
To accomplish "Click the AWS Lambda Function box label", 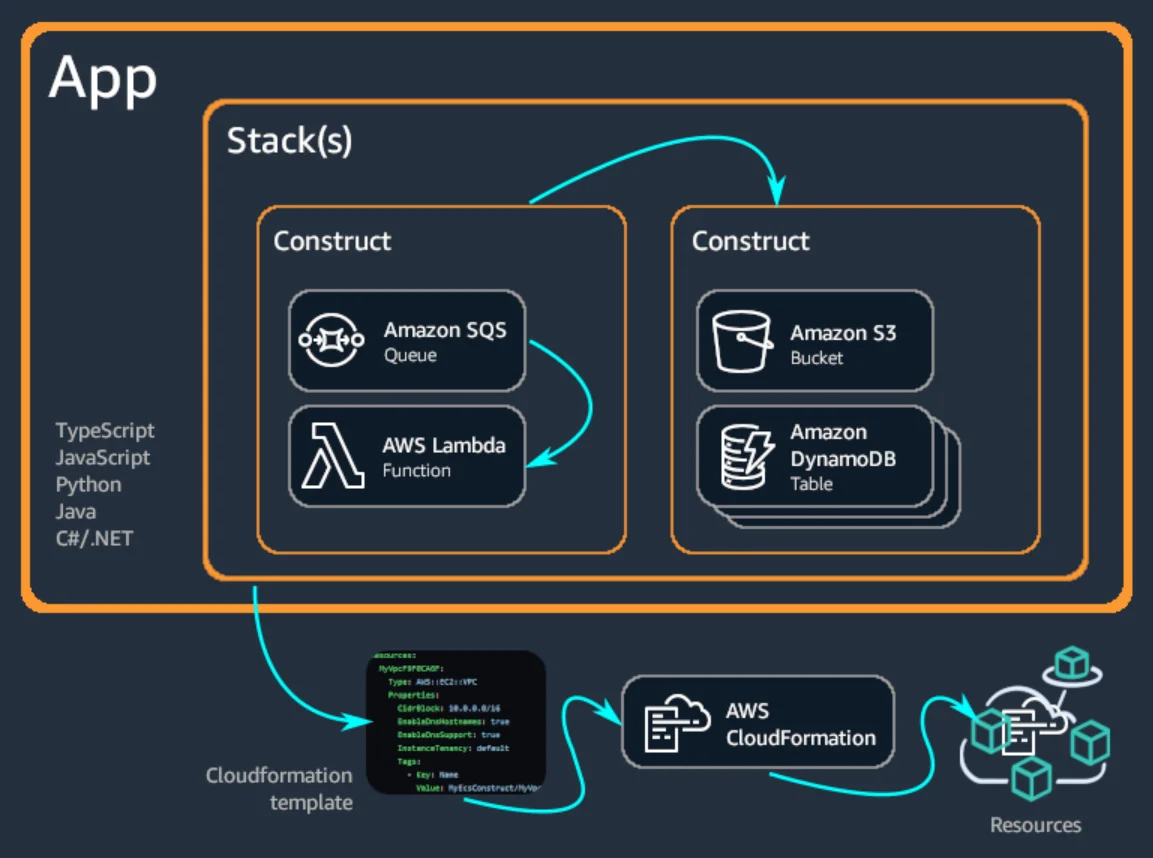I will click(x=443, y=457).
